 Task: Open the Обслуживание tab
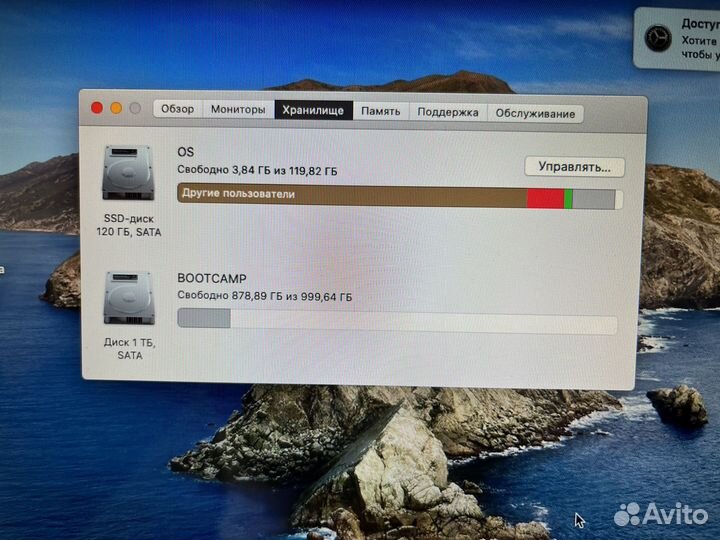(x=535, y=114)
